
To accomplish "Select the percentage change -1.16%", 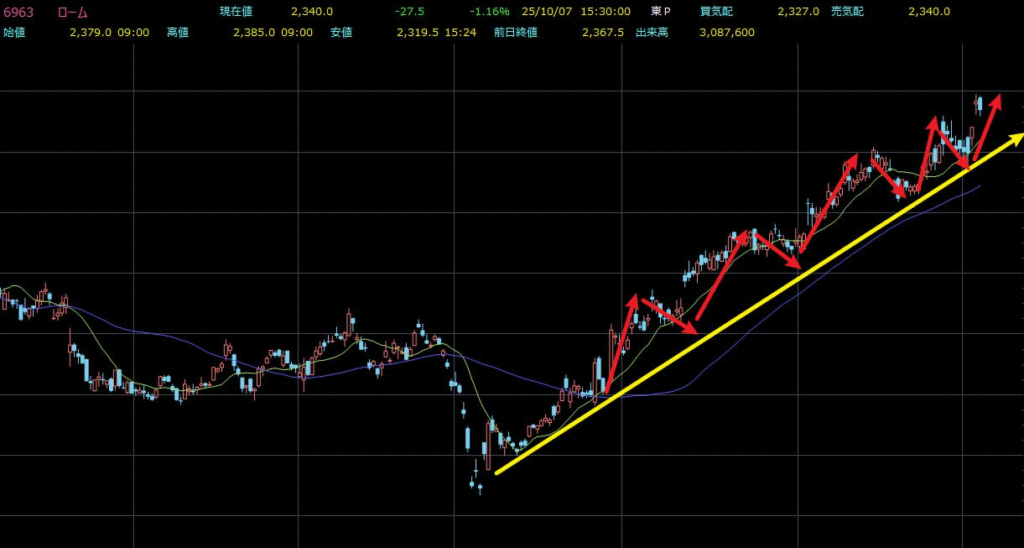I will click(490, 12).
